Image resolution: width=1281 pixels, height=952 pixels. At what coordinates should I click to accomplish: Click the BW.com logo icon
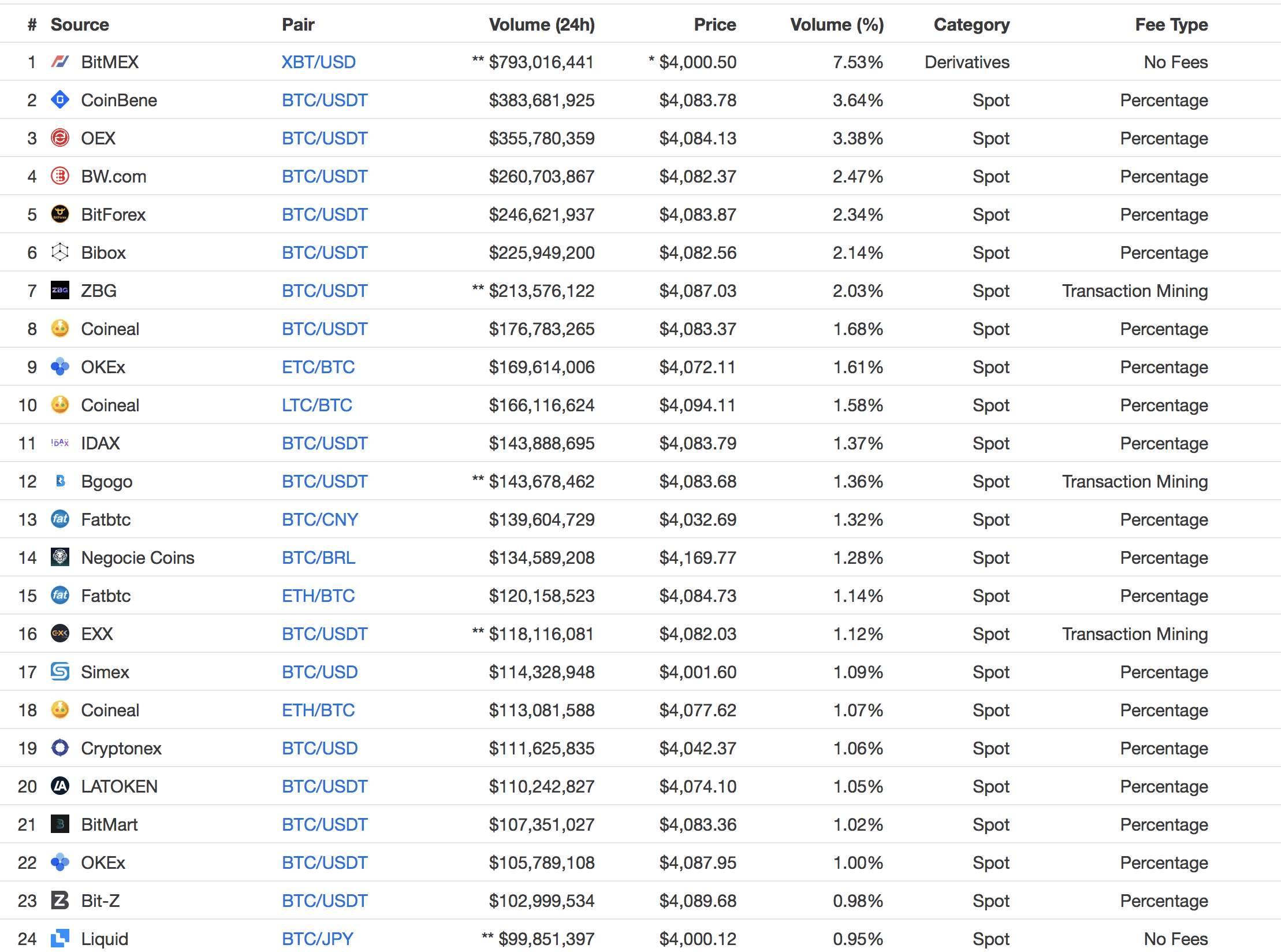[60, 176]
